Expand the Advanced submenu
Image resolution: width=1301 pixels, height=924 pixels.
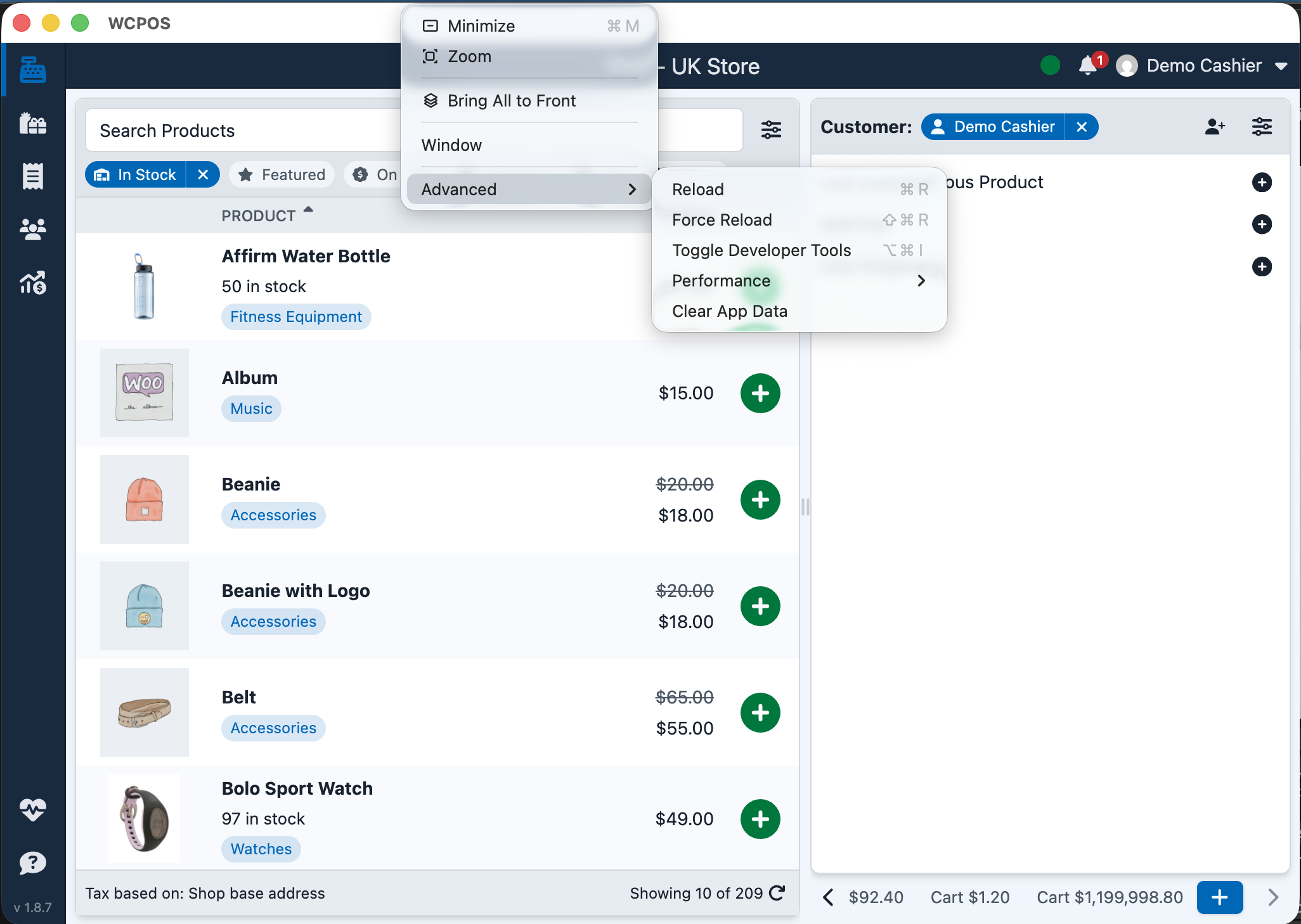click(529, 189)
